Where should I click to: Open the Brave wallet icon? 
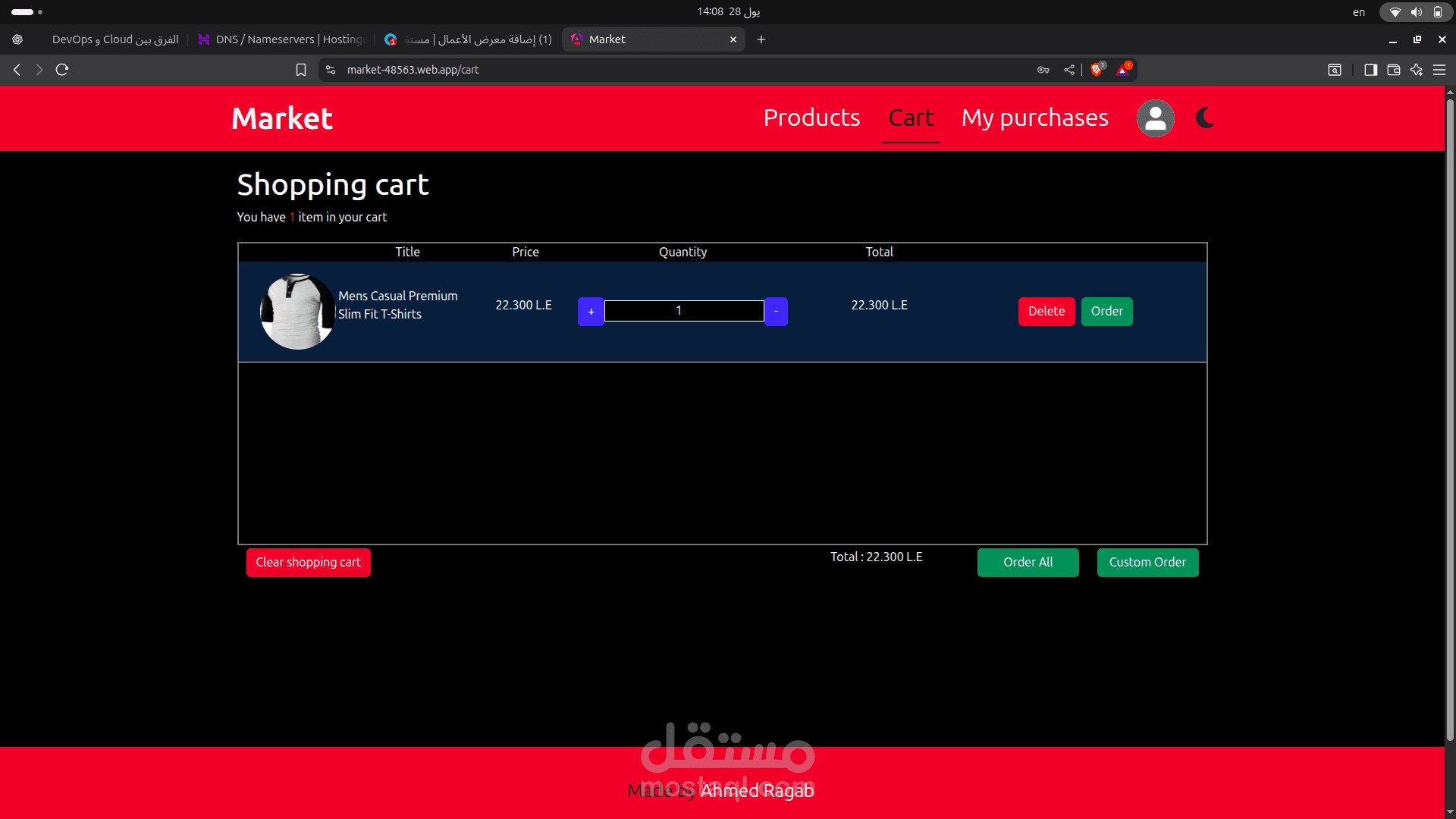(1394, 70)
